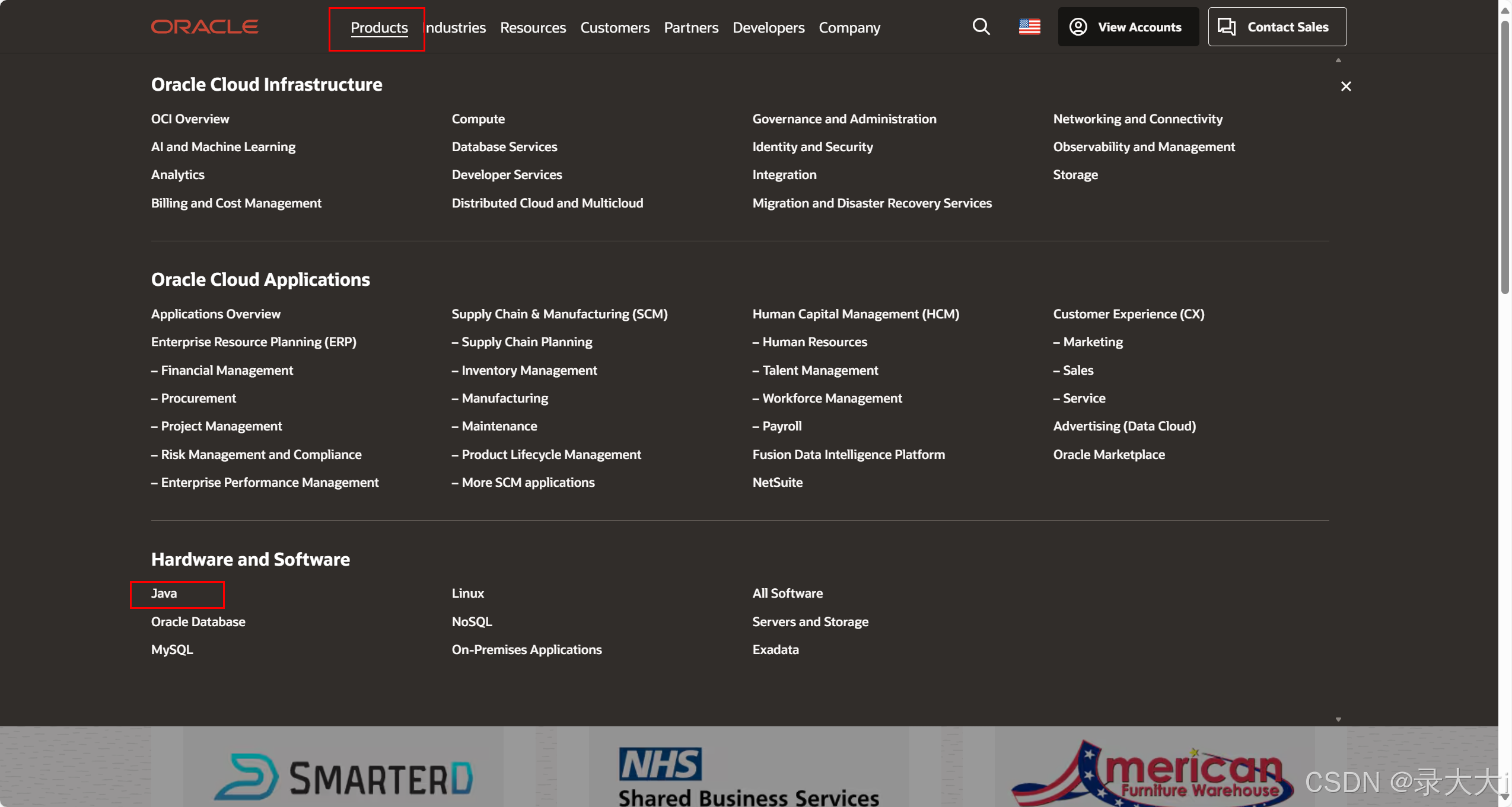Click the menu panel scroll-up arrow
This screenshot has width=1512, height=807.
click(x=1338, y=60)
